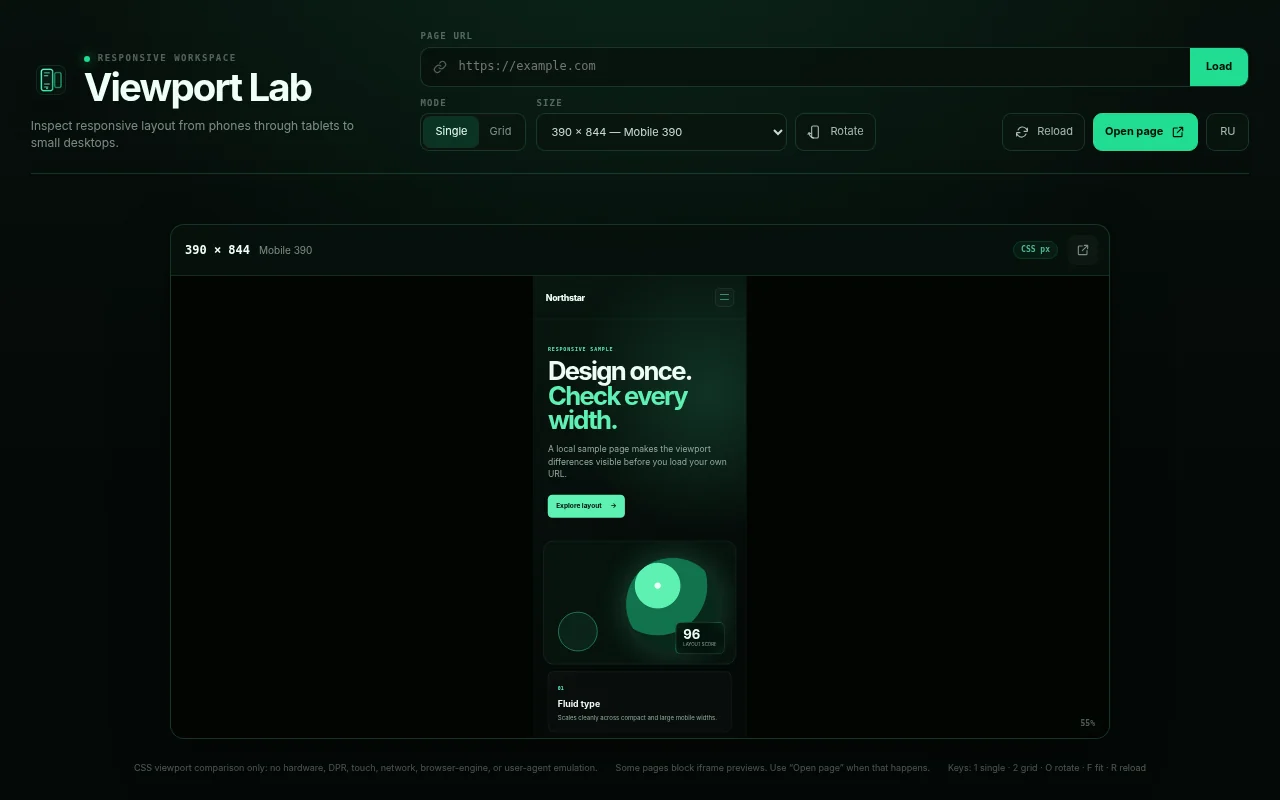Viewport: 1280px width, 800px height.
Task: Click the "390 × 844" dimension label
Action: 217,250
